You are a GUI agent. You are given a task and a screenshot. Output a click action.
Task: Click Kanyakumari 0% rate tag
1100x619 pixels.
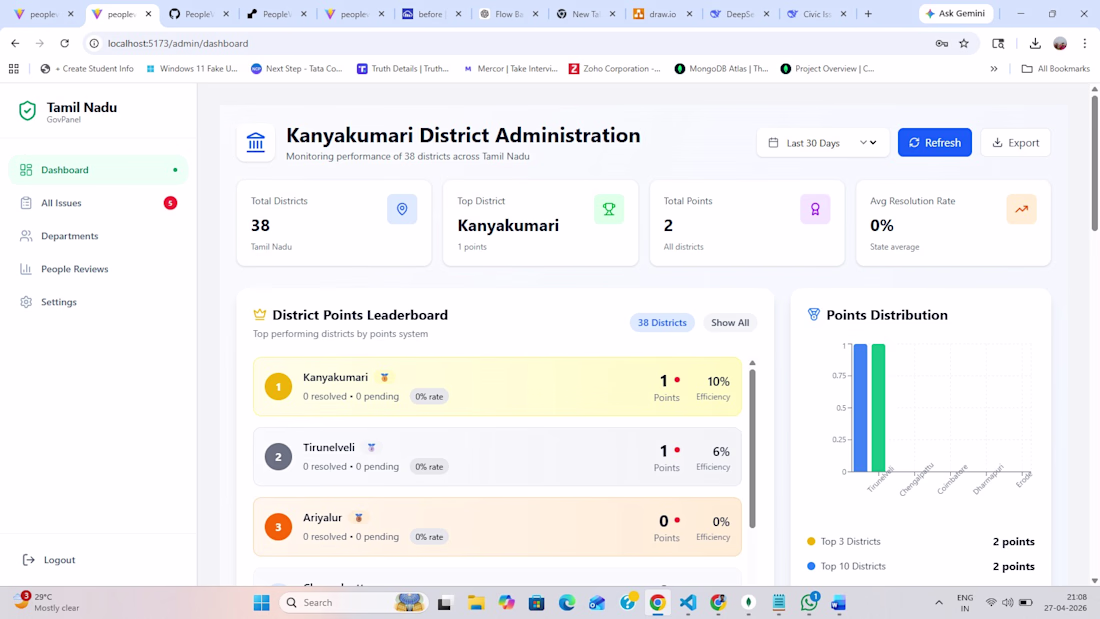coord(429,397)
